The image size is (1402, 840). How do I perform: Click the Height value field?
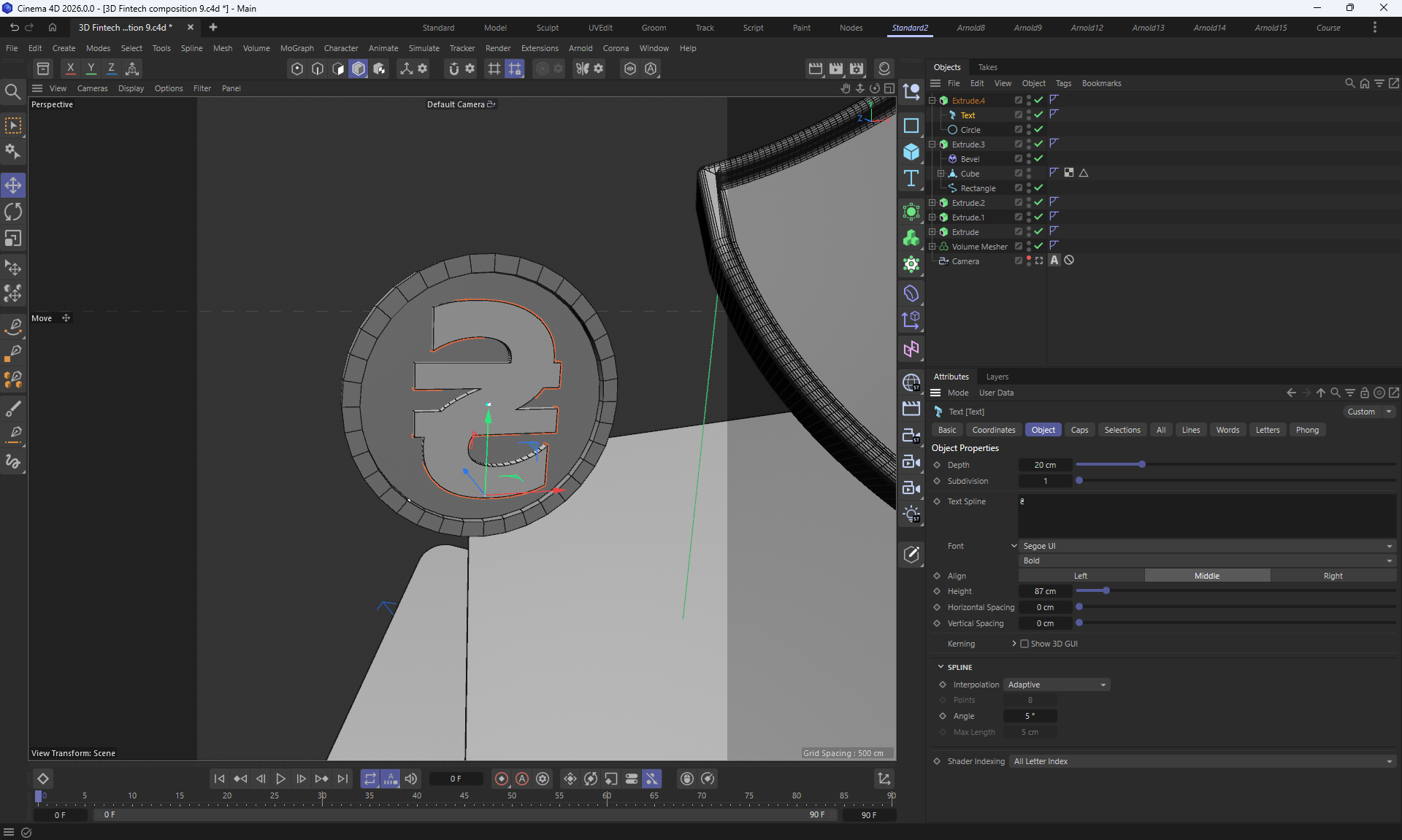click(1045, 591)
